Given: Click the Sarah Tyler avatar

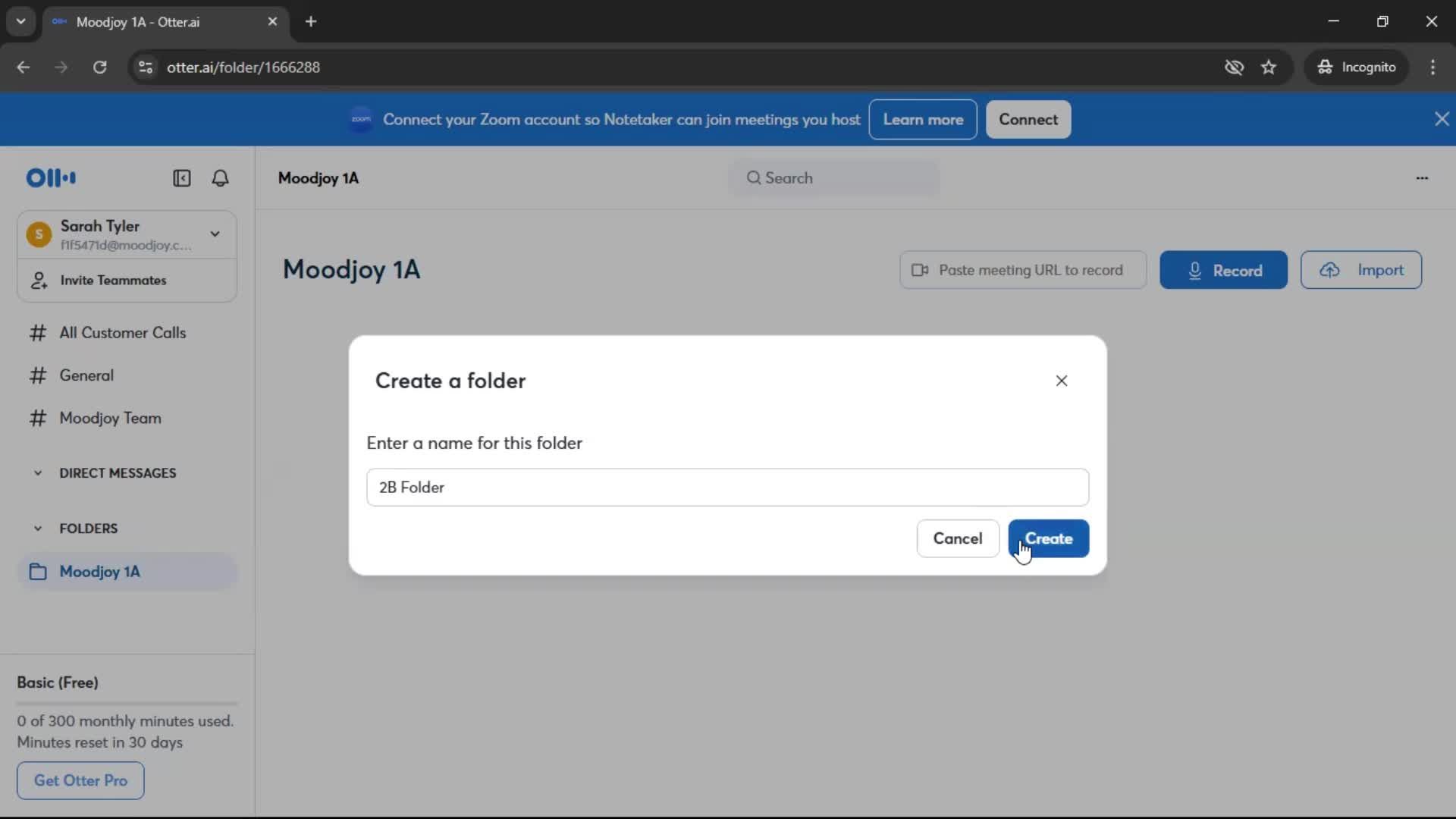Looking at the screenshot, I should (39, 234).
